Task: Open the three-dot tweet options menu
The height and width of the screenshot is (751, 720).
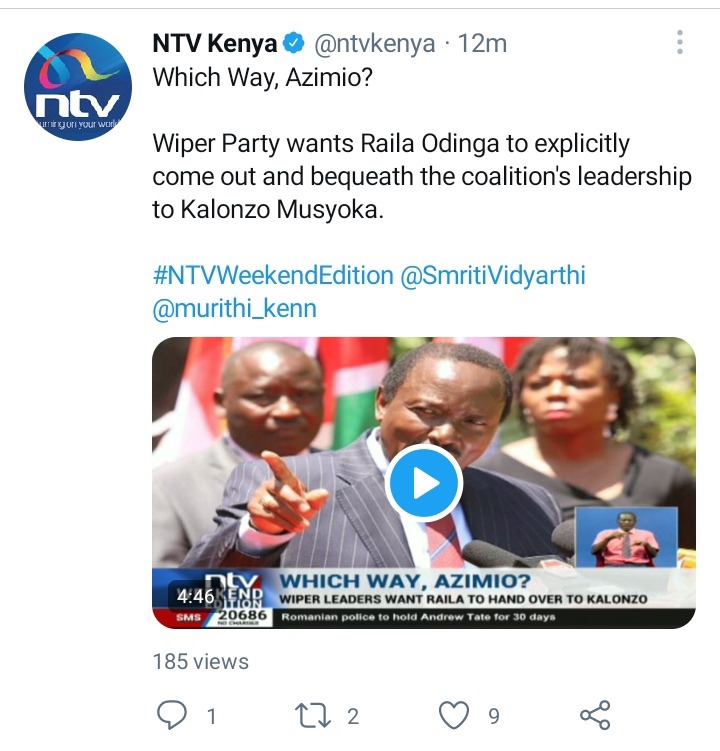Action: coord(679,42)
